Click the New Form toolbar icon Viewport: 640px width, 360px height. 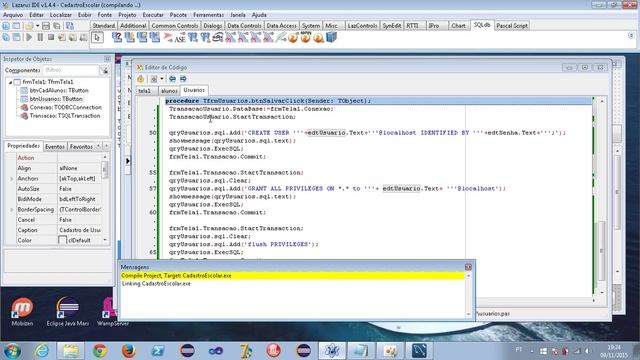pos(16,26)
